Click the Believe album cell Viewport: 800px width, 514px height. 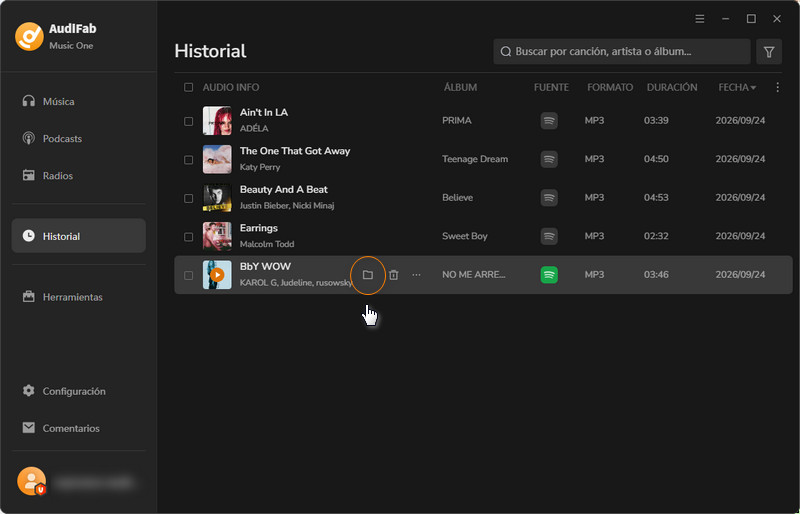pos(457,198)
